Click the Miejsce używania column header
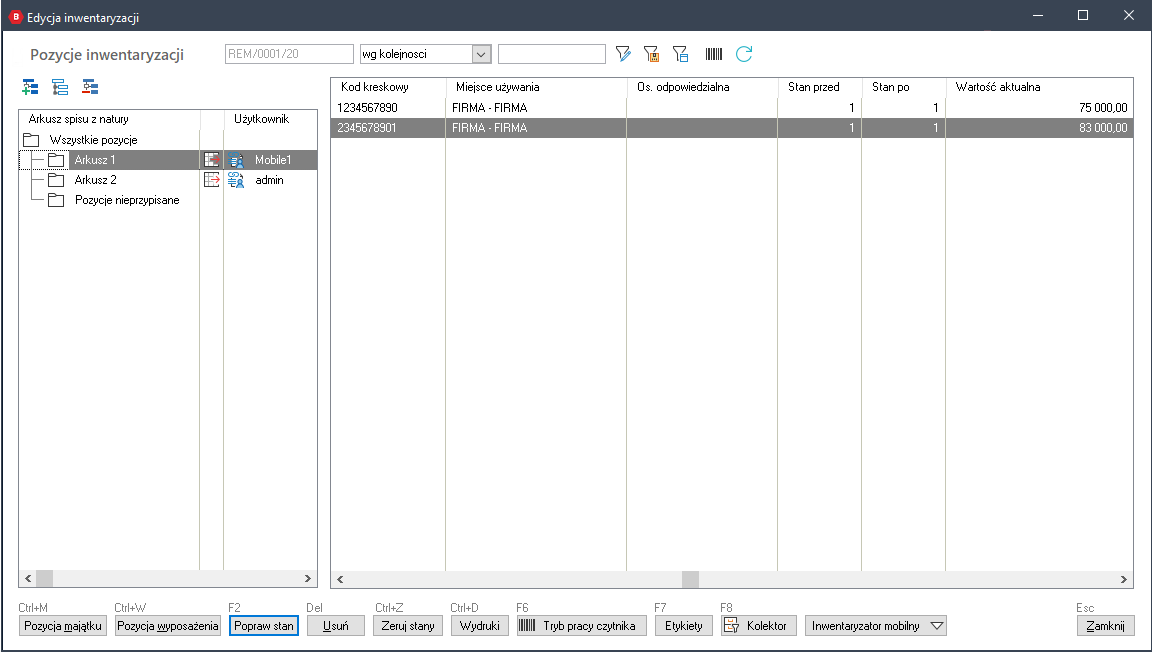Image resolution: width=1152 pixels, height=652 pixels. (536, 87)
